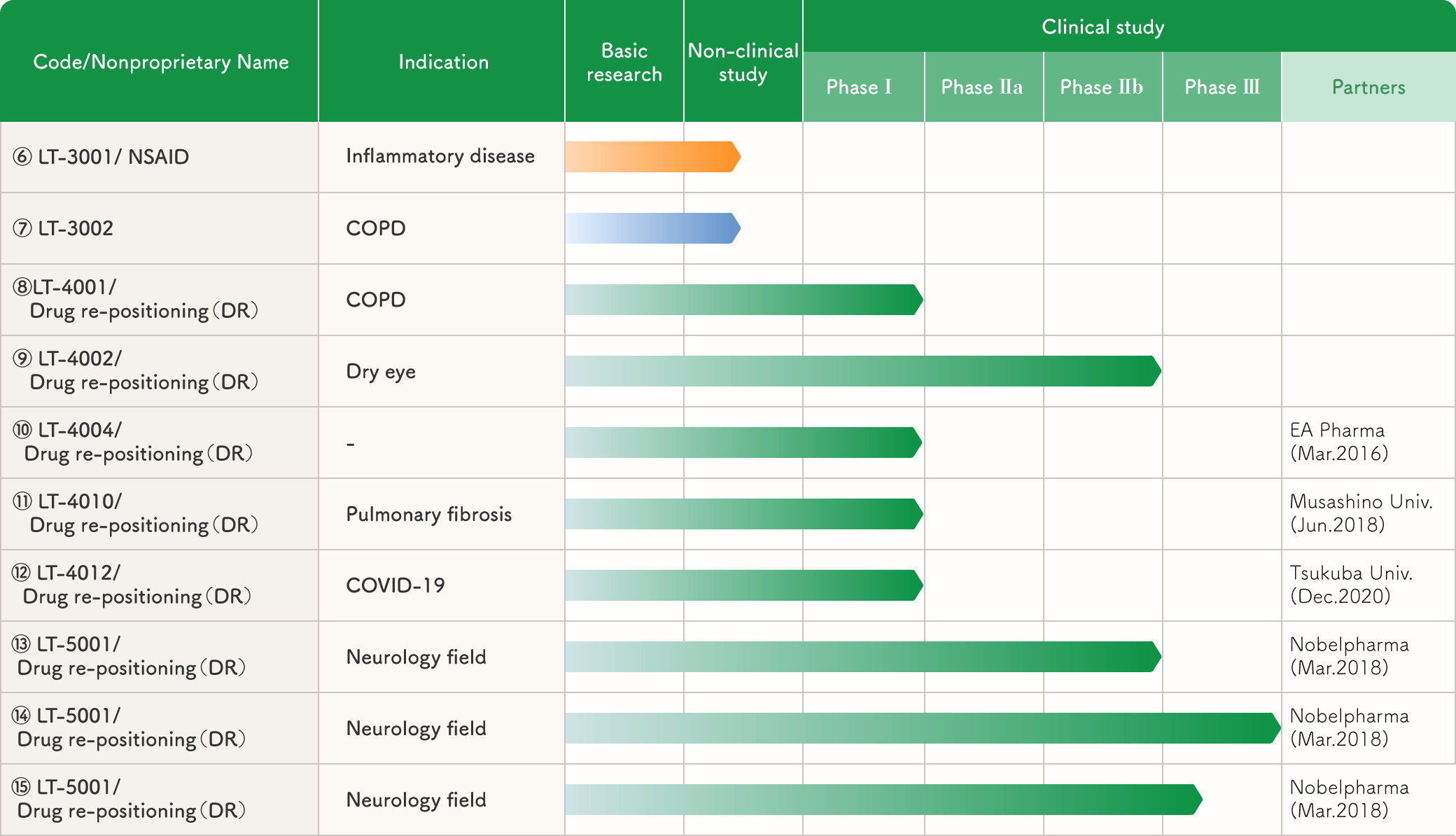The image size is (1456, 836).
Task: Click row 14 LT-5001 progress bar
Action: coord(923,728)
